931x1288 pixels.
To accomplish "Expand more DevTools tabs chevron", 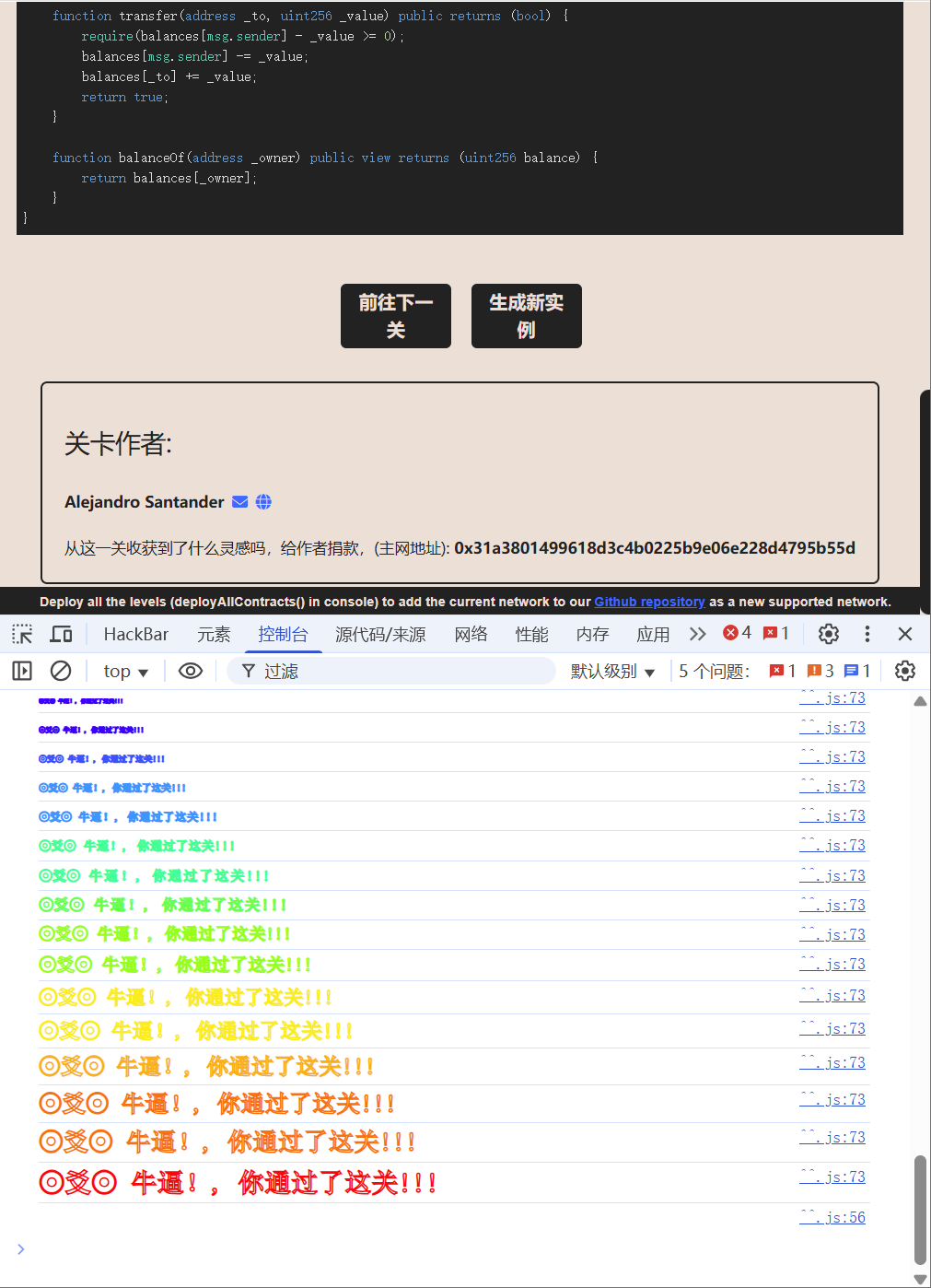I will click(697, 634).
